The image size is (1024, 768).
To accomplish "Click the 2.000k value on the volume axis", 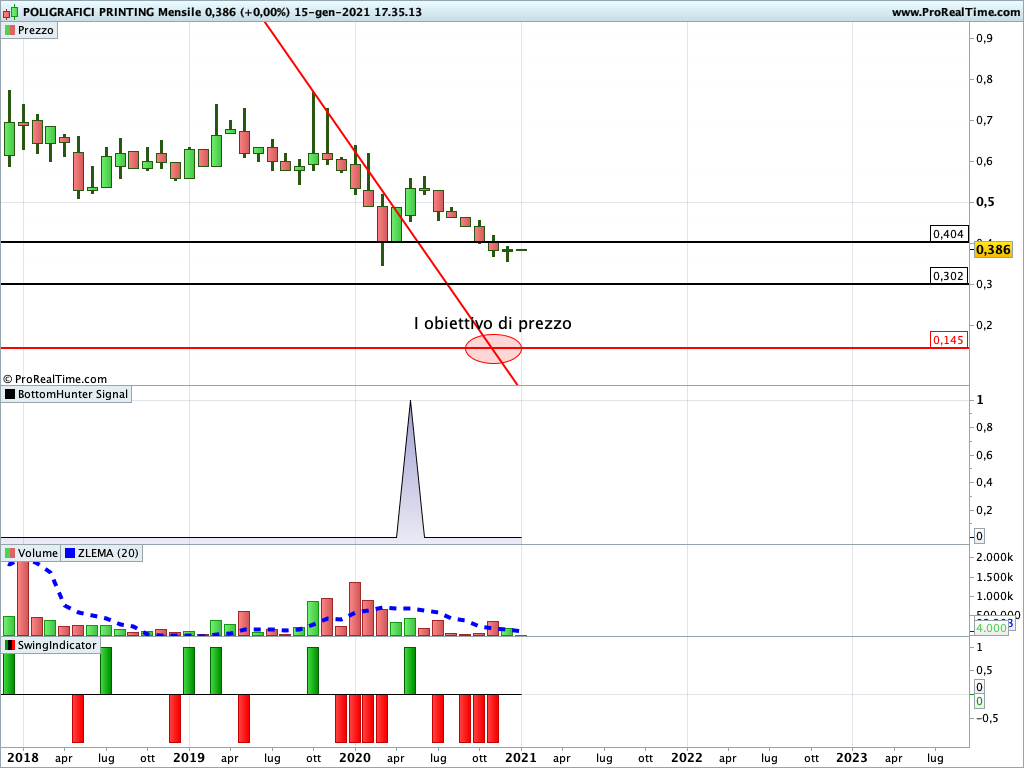I will pos(995,557).
